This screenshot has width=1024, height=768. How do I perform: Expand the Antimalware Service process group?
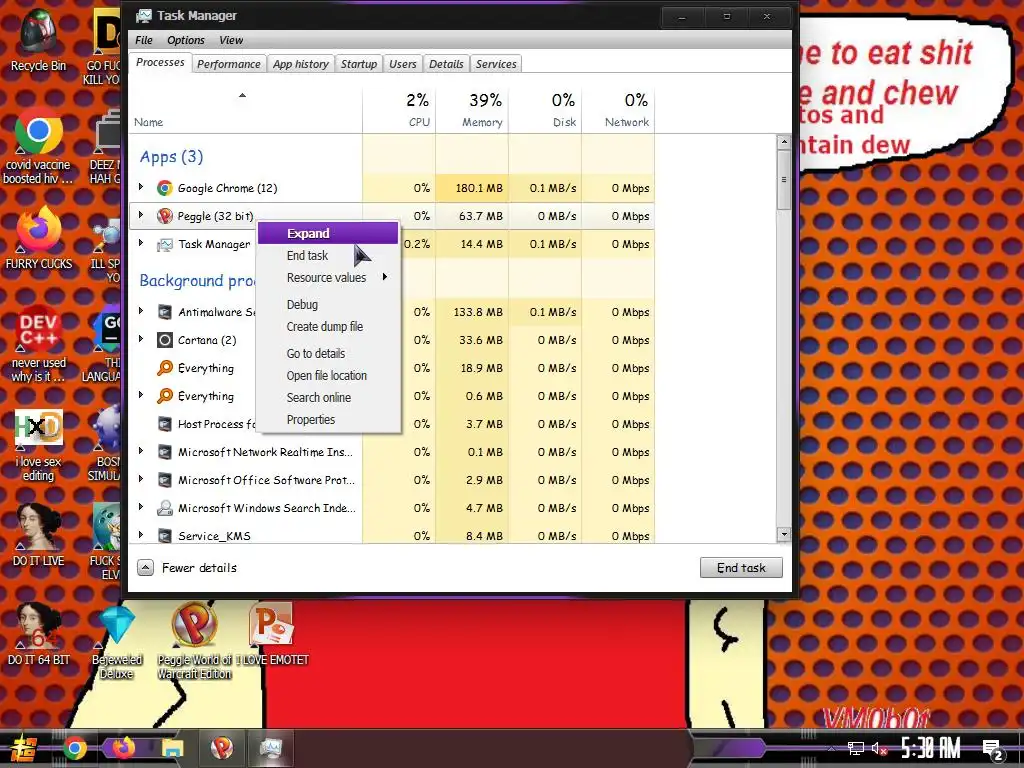pos(141,312)
